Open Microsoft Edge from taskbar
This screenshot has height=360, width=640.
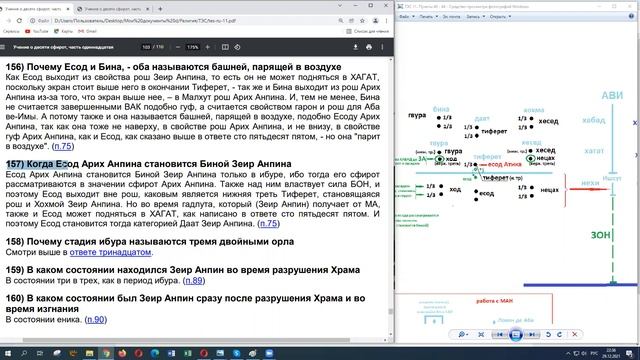coord(155,353)
